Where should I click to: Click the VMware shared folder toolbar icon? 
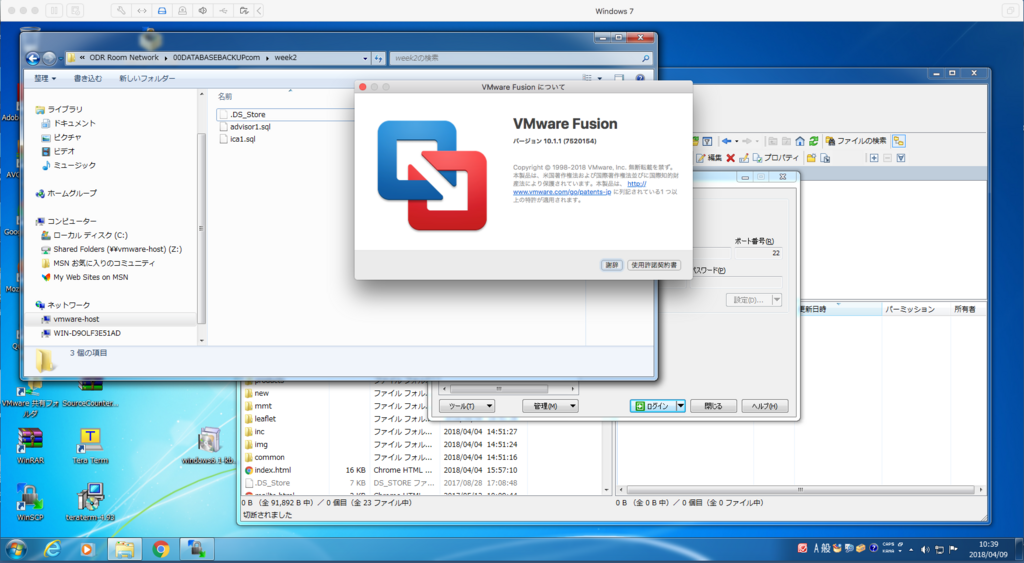(244, 10)
